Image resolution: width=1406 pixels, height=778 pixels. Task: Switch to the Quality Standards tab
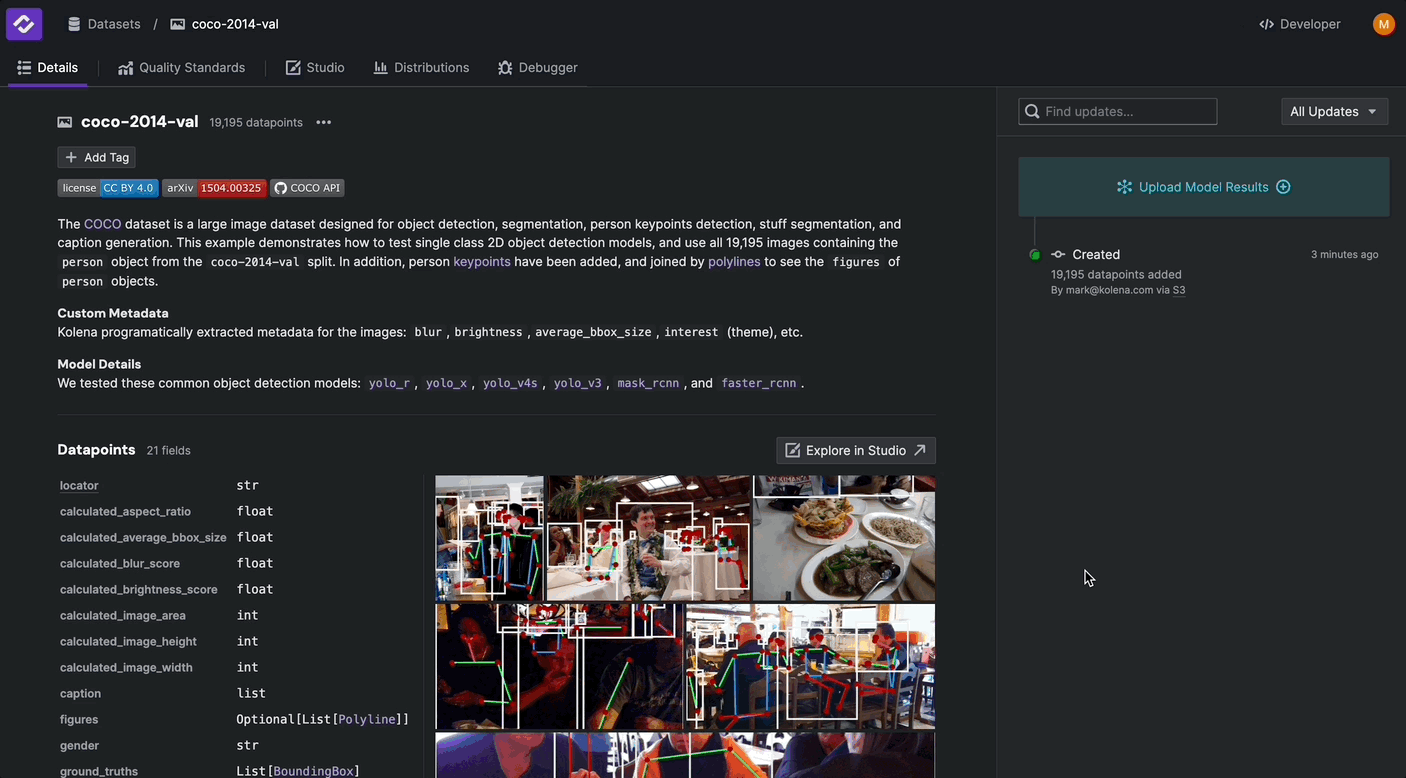(x=181, y=68)
